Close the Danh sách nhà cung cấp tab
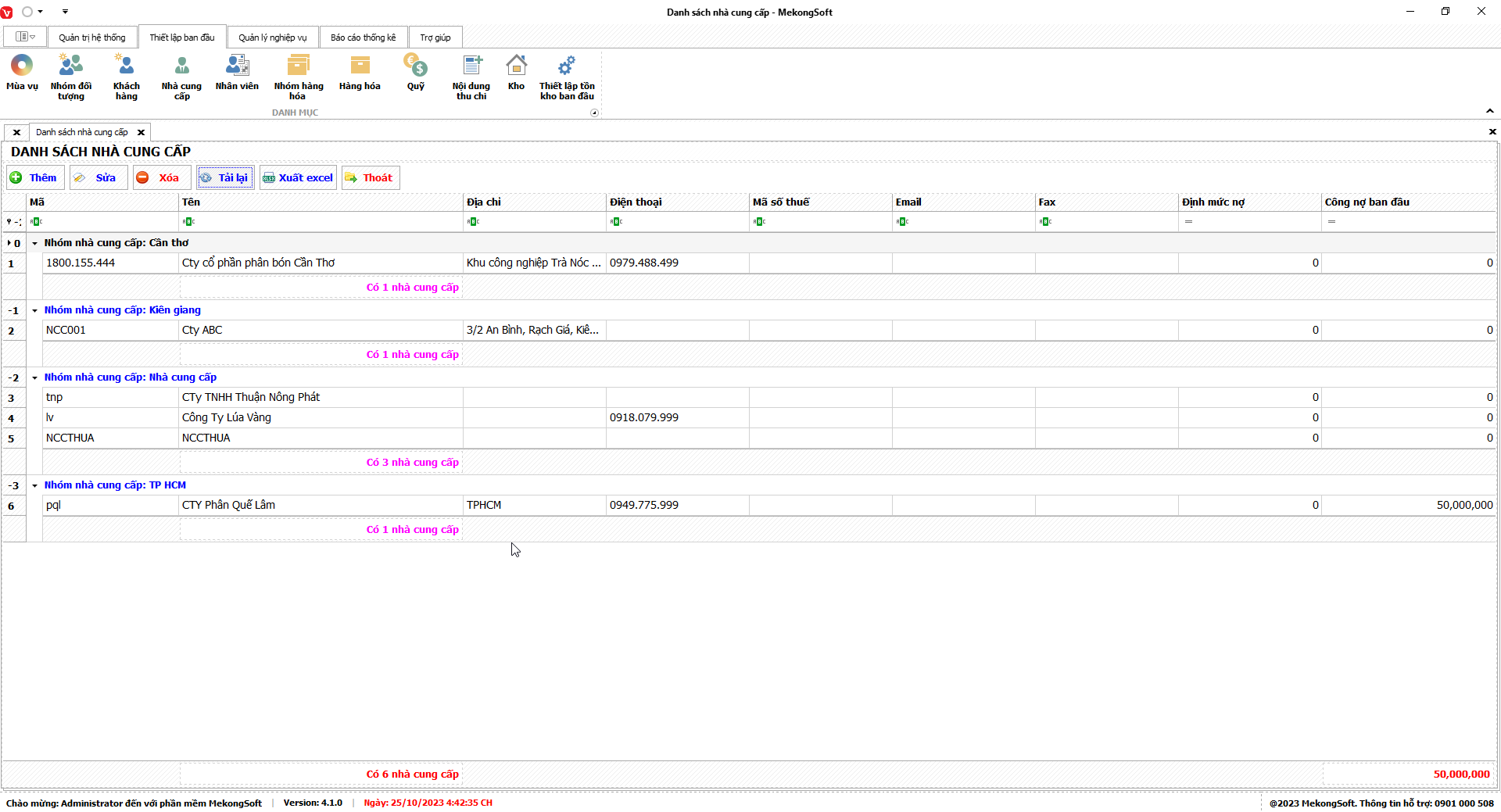Viewport: 1501px width, 812px height. coord(141,133)
